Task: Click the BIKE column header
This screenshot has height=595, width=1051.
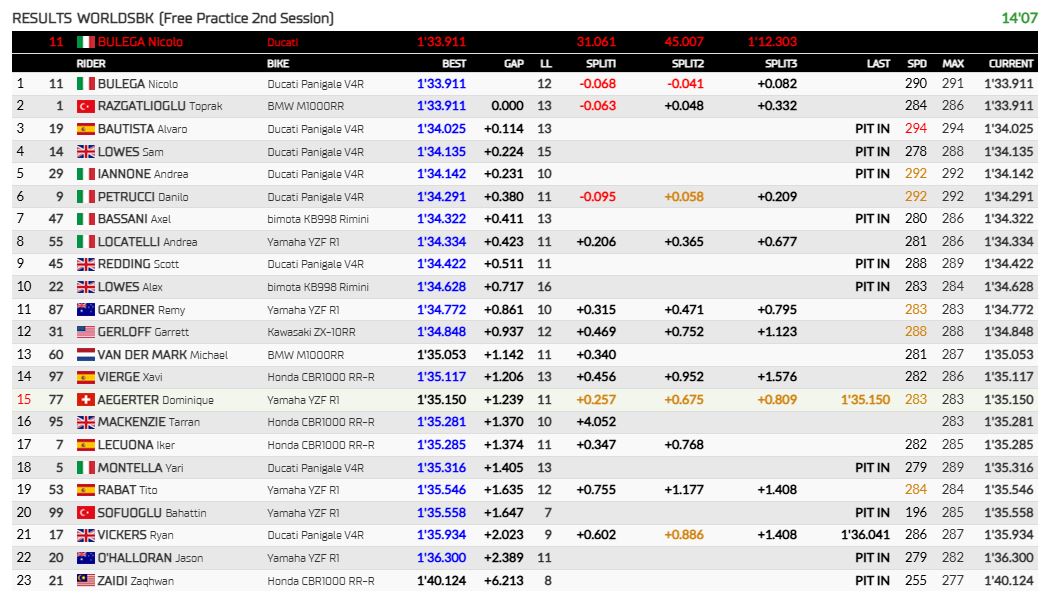Action: point(278,64)
